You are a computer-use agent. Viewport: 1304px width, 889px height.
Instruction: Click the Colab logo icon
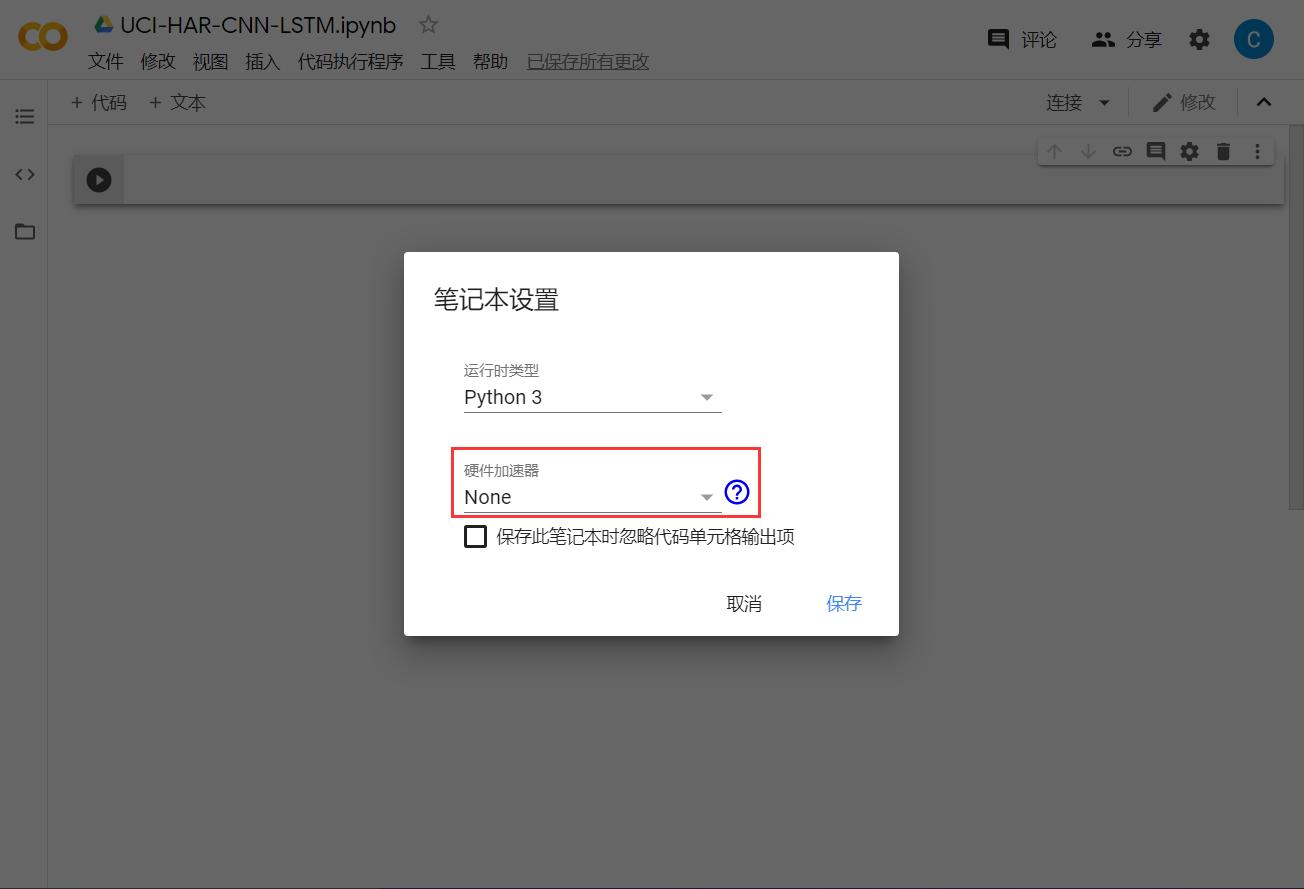(x=43, y=38)
